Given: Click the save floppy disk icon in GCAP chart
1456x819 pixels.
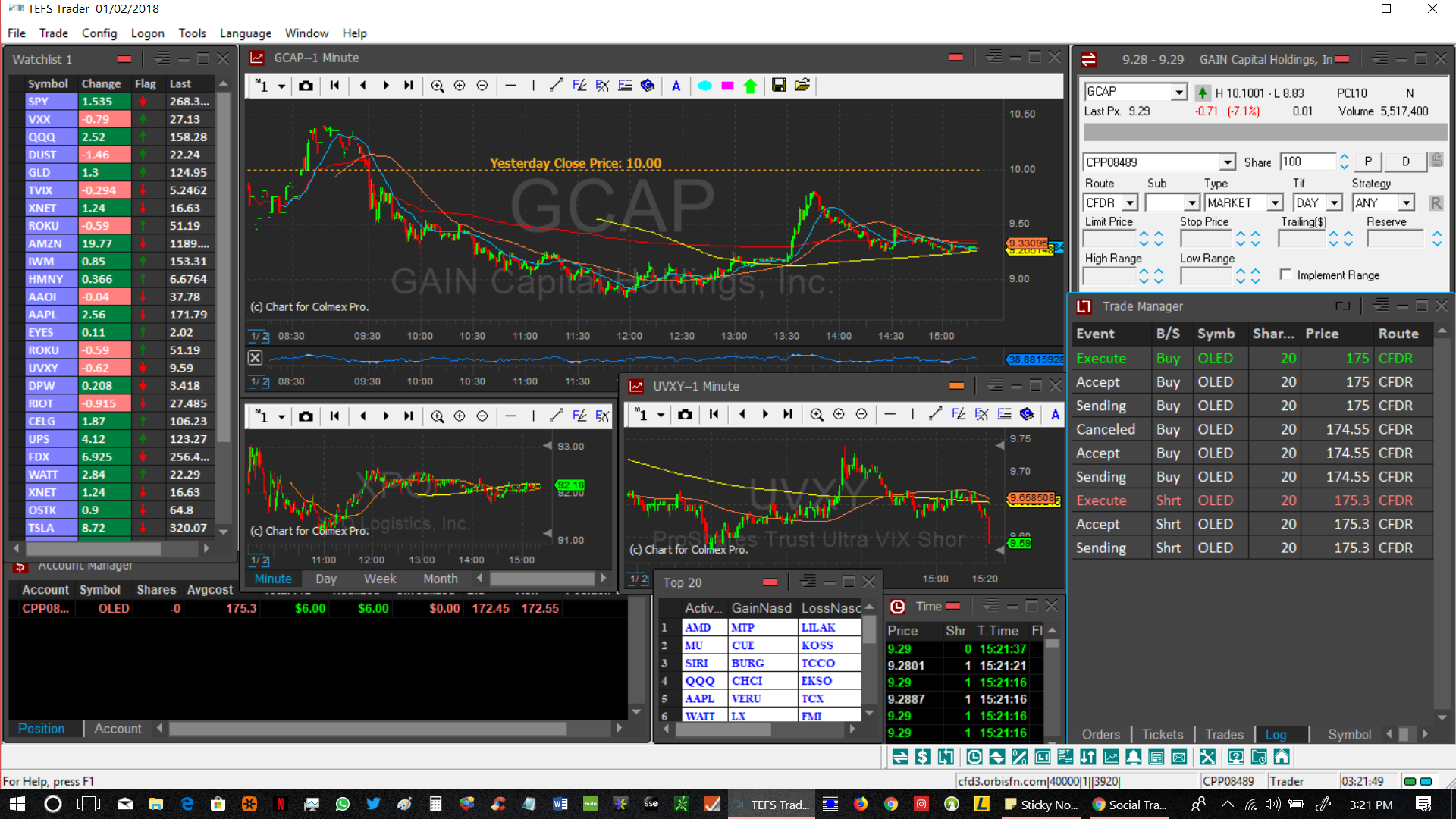Looking at the screenshot, I should pyautogui.click(x=779, y=86).
